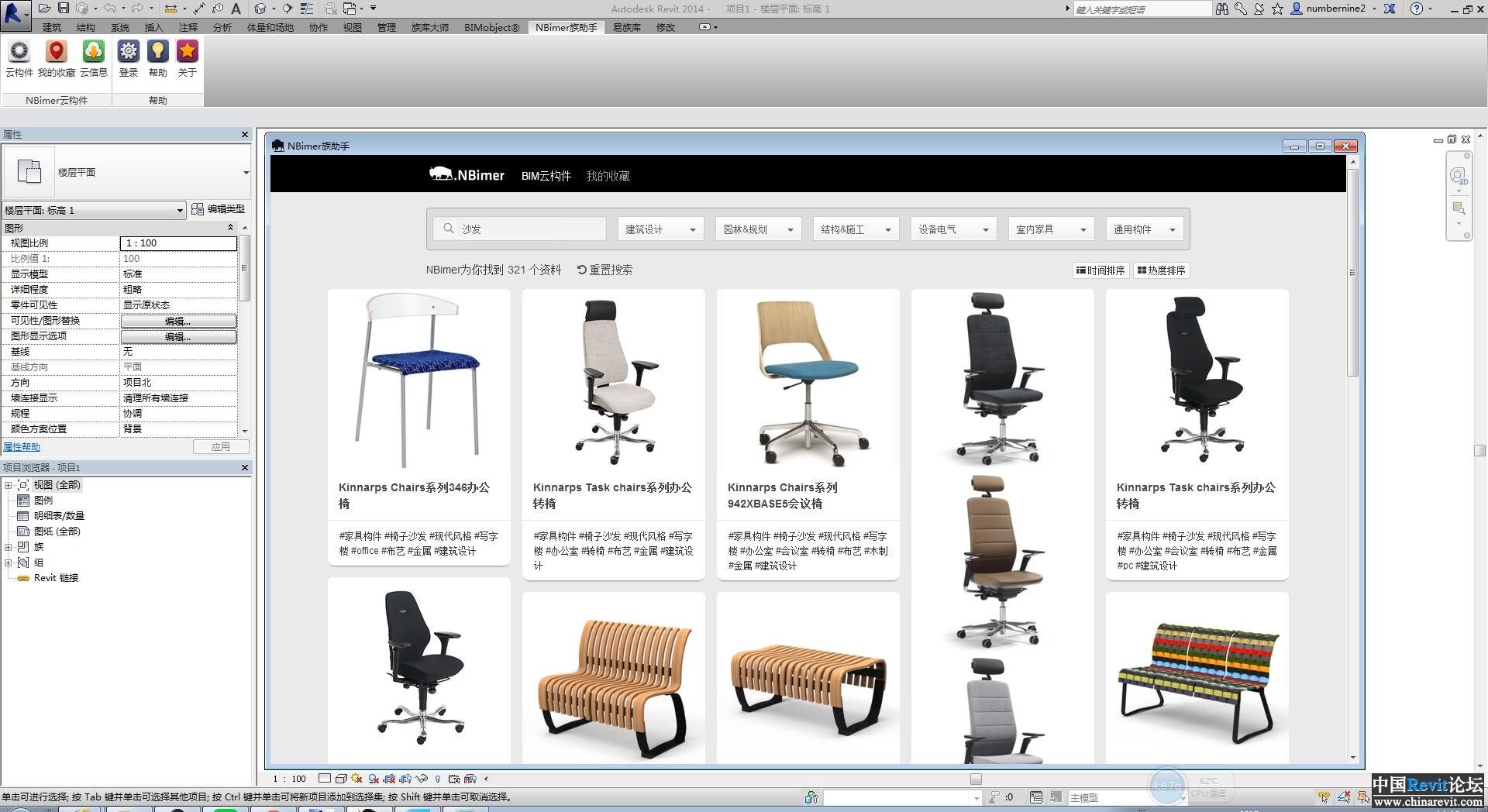Open the 族库大师 ribbon tab
Viewport: 1488px width, 812px height.
coord(430,27)
